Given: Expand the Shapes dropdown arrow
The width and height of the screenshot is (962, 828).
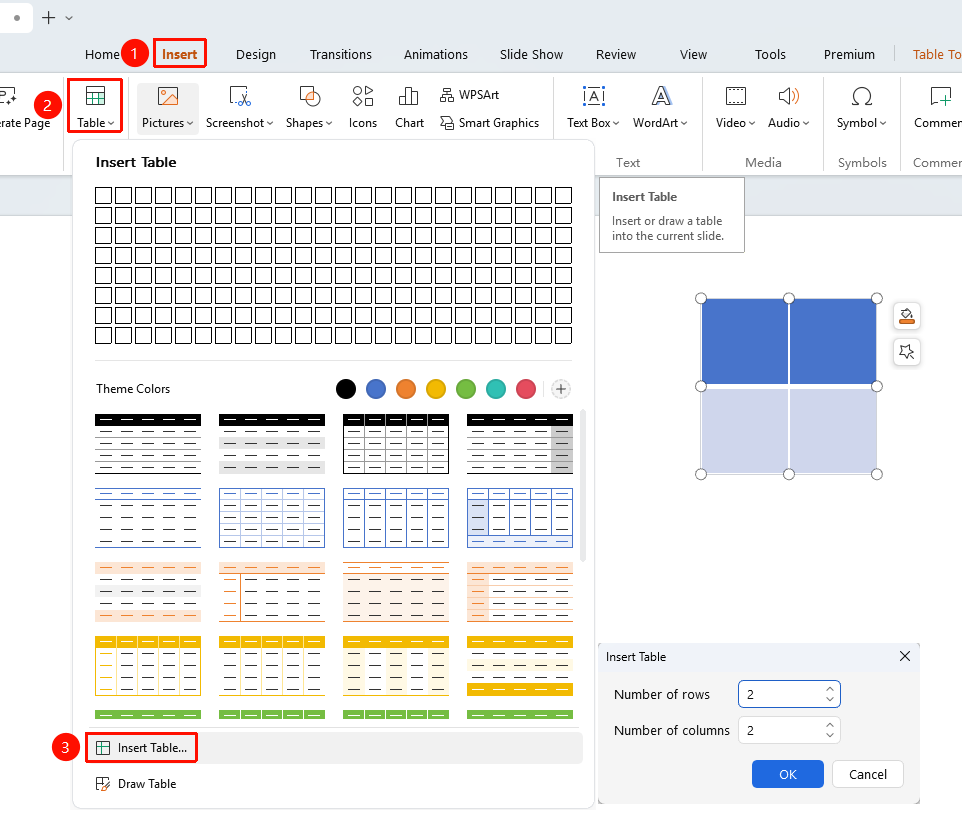Looking at the screenshot, I should coord(329,123).
